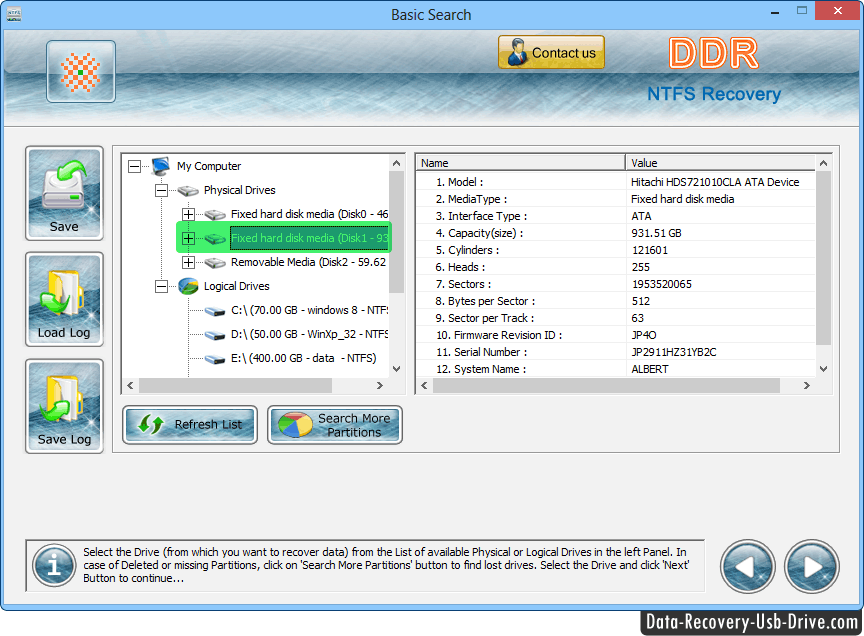Click the Removable Media Disk2 icon
Viewport: 864px width, 636px height.
click(215, 263)
